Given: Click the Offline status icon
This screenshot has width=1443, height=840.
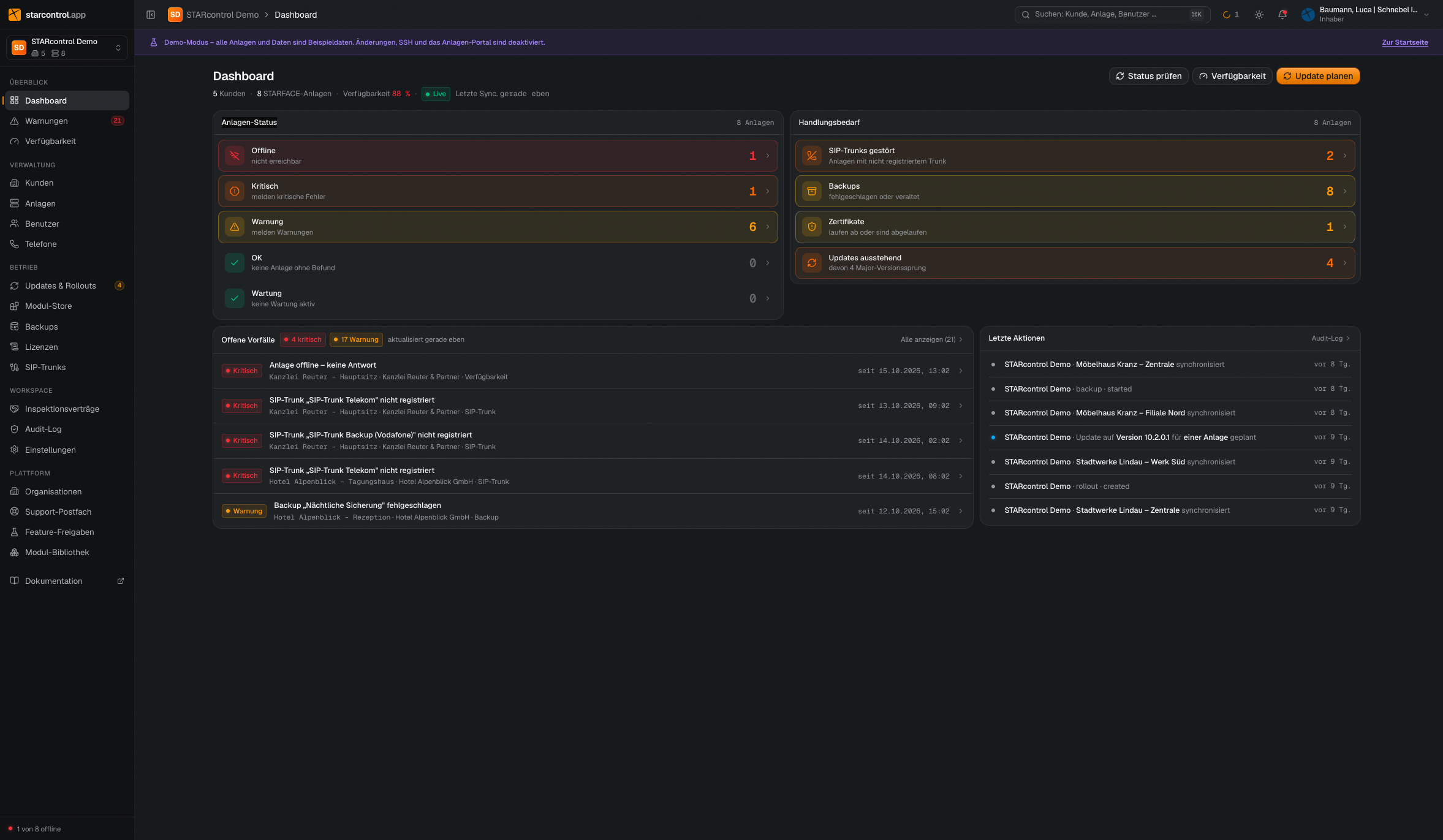Looking at the screenshot, I should (235, 156).
